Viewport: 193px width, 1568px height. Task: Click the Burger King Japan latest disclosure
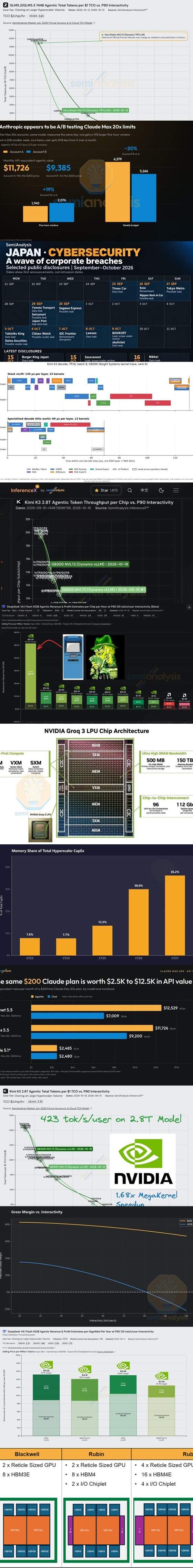(x=35, y=357)
